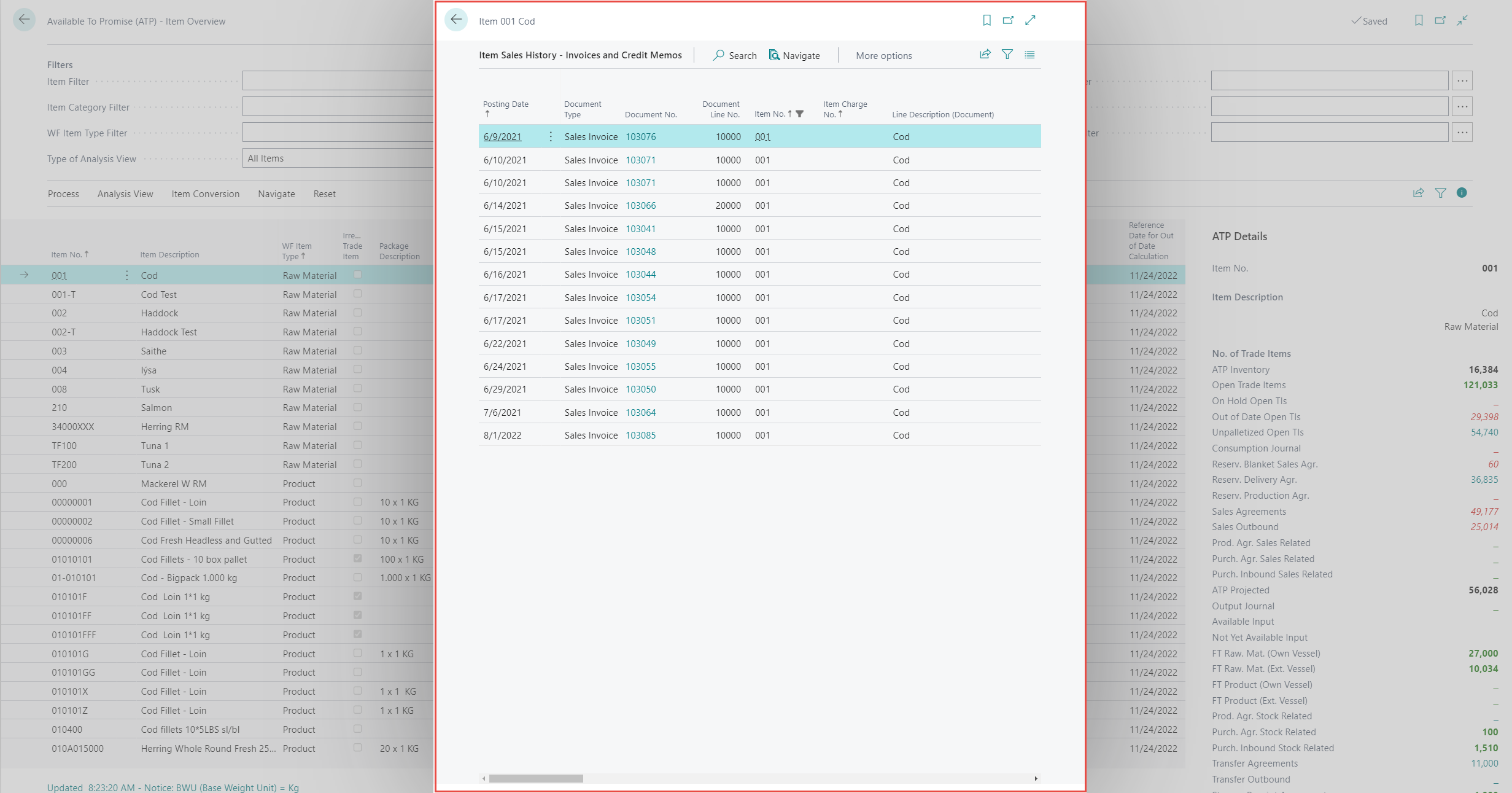Expand the dialog to full screen
Screen dimensions: 1512x793
point(1030,20)
